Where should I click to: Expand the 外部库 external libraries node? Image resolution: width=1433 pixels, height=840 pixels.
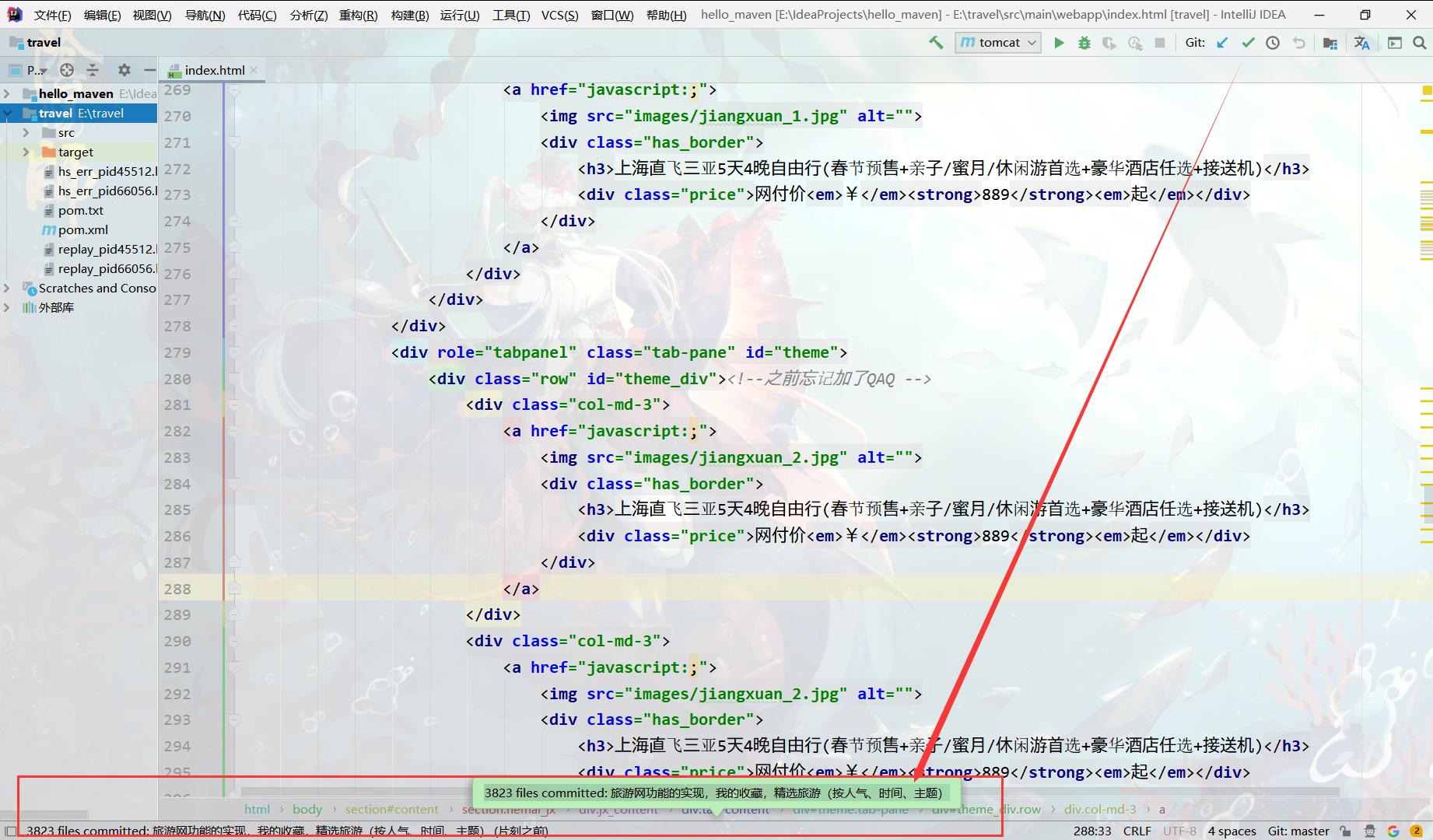[7, 307]
